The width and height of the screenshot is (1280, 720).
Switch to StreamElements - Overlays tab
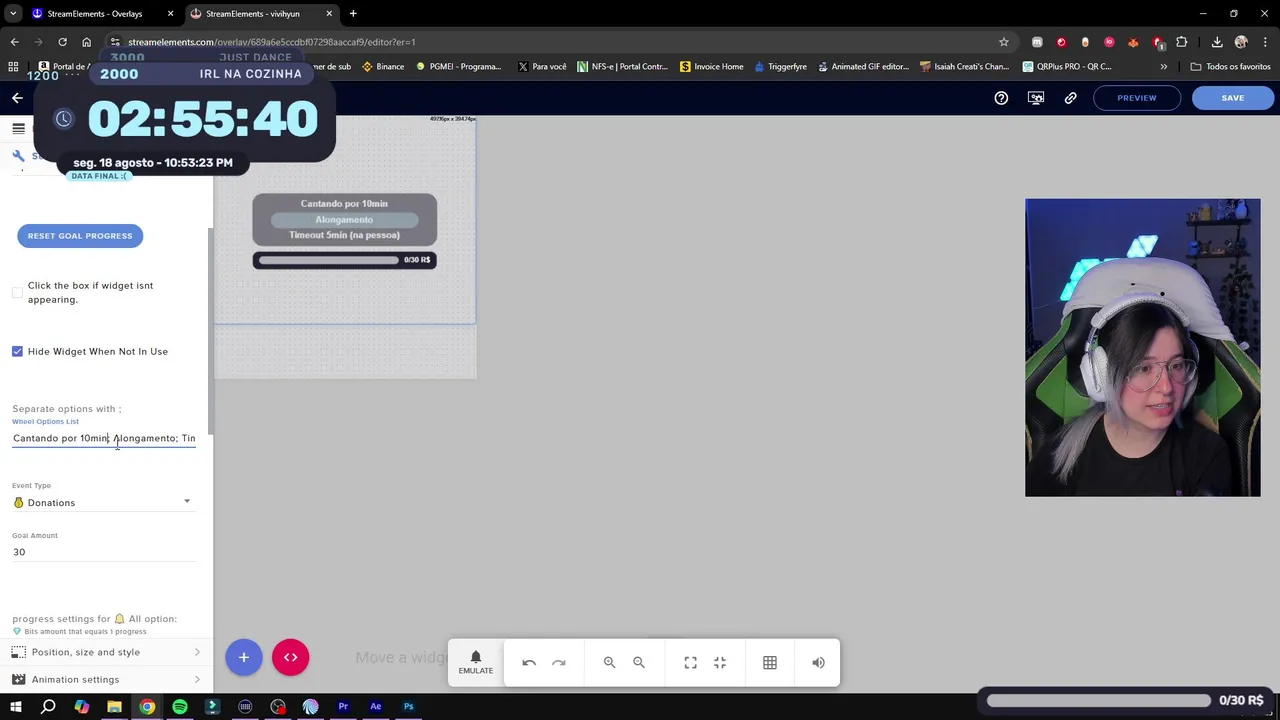coord(102,14)
